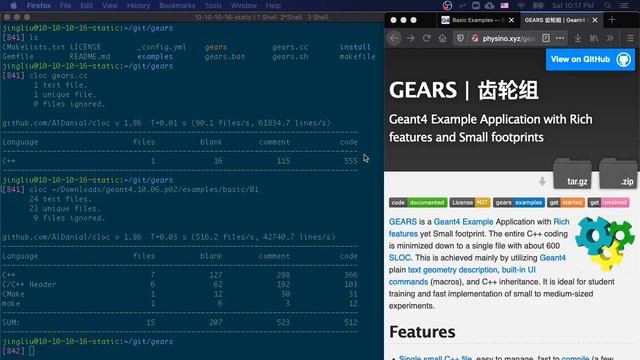Screen dimensions: 640x360
Task: Click the get involved badge
Action: point(609,202)
